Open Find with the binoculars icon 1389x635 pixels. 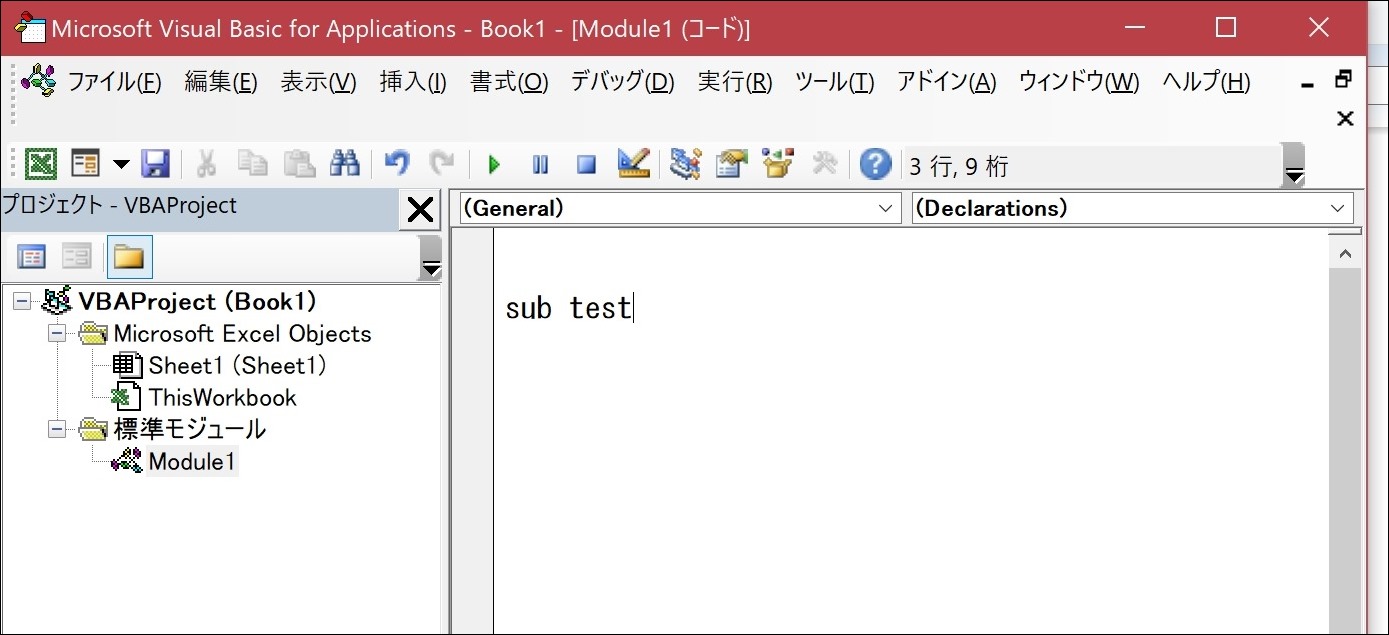point(344,163)
